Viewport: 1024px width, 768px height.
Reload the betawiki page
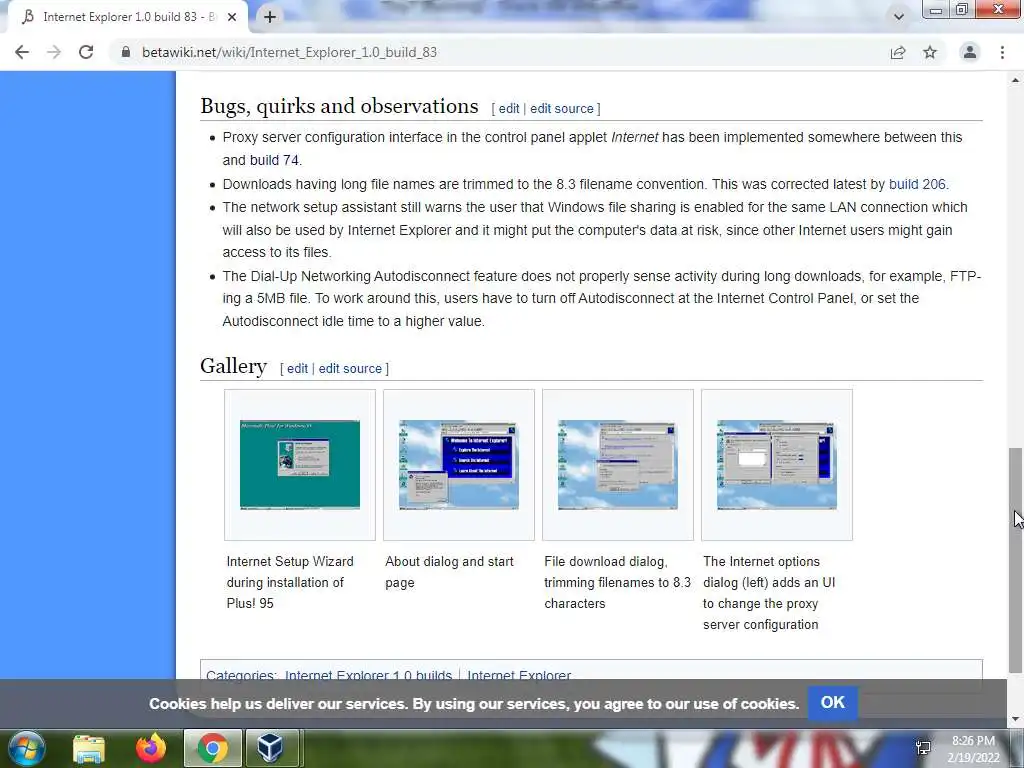click(x=86, y=52)
